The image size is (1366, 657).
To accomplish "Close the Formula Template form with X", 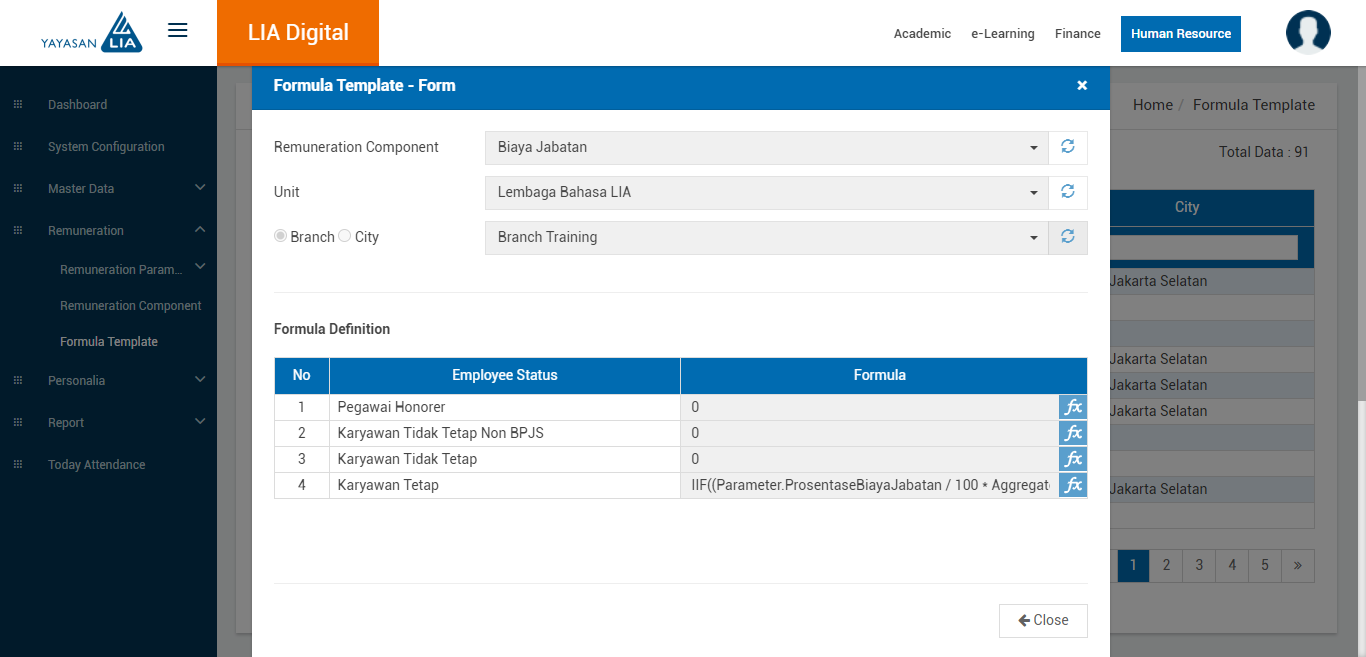I will point(1081,86).
